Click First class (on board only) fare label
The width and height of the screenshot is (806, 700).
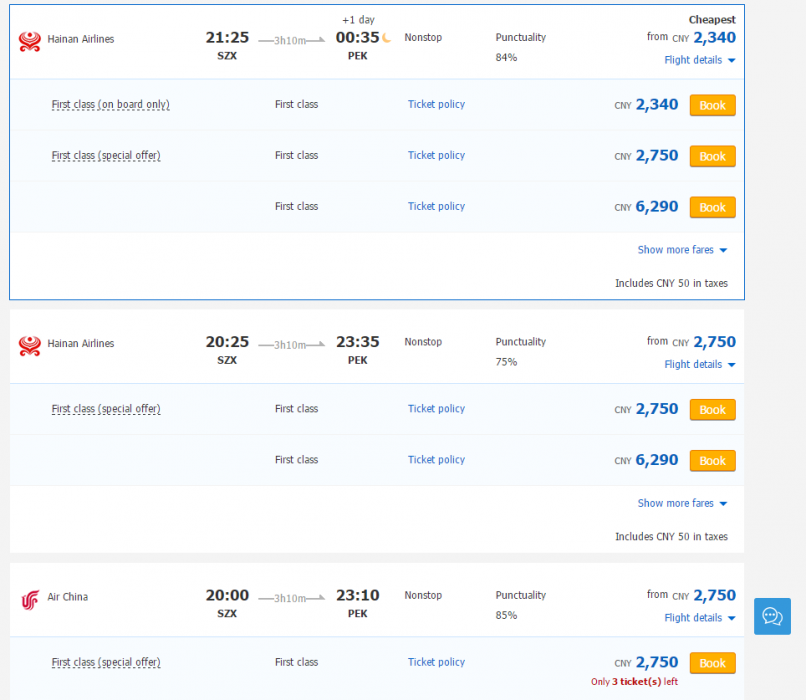point(110,104)
